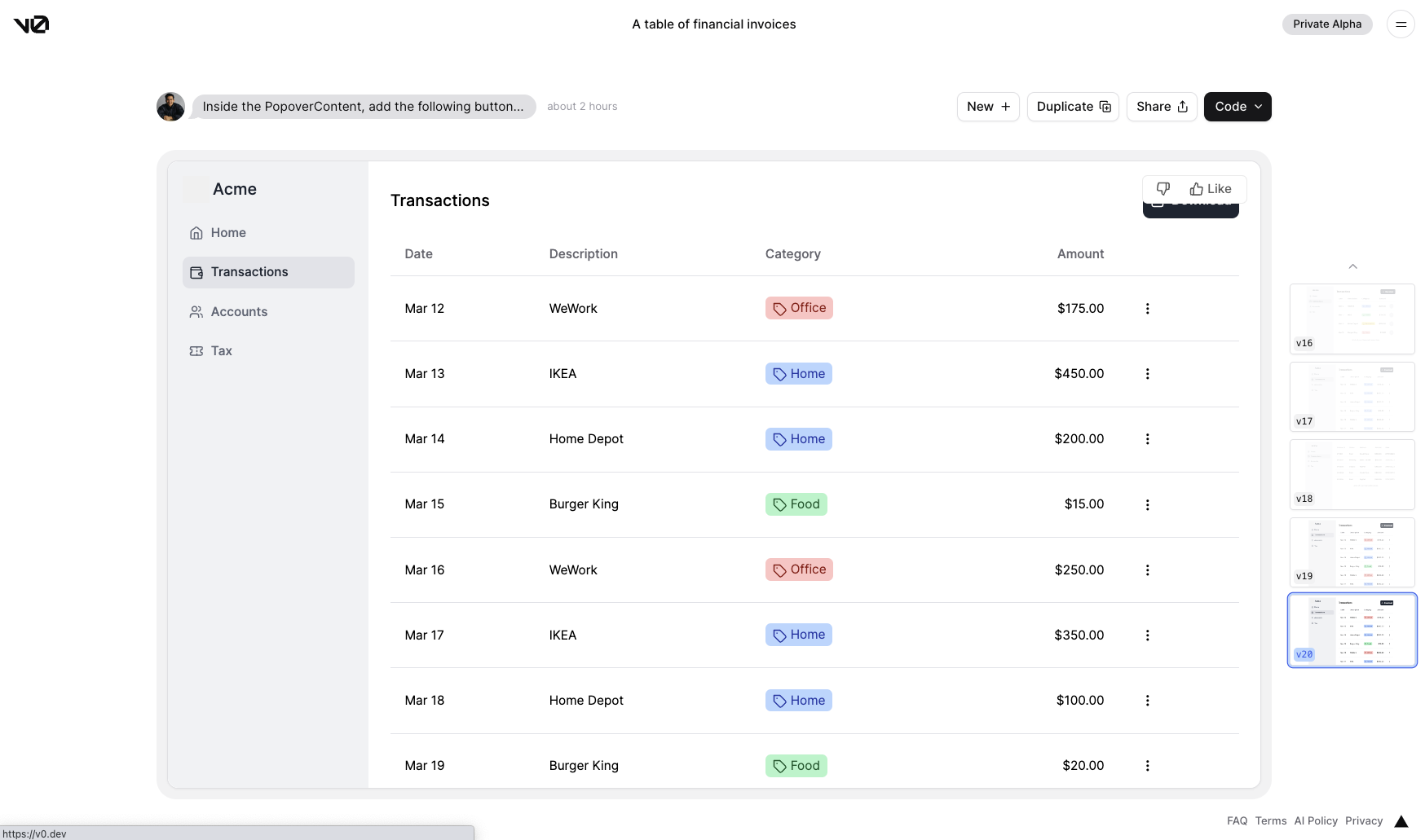Click the Home tag on Mar 17 row
The width and height of the screenshot is (1425, 840).
coord(799,635)
